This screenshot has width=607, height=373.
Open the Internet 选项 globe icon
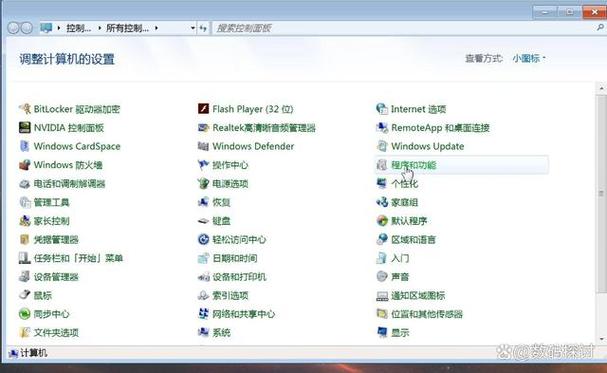[x=382, y=109]
